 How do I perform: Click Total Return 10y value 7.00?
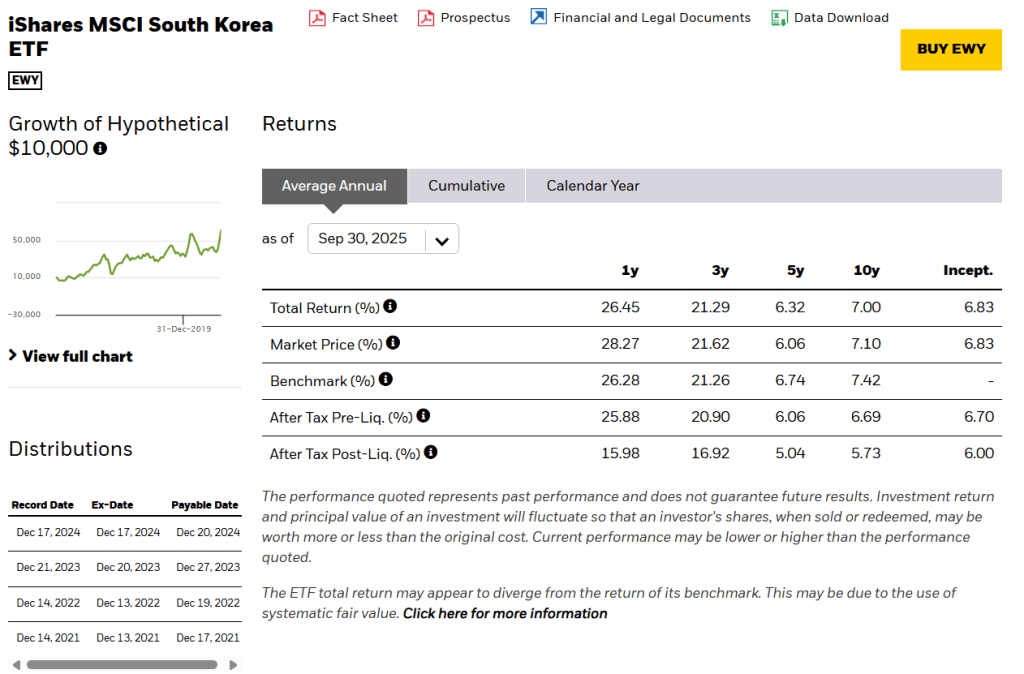866,308
